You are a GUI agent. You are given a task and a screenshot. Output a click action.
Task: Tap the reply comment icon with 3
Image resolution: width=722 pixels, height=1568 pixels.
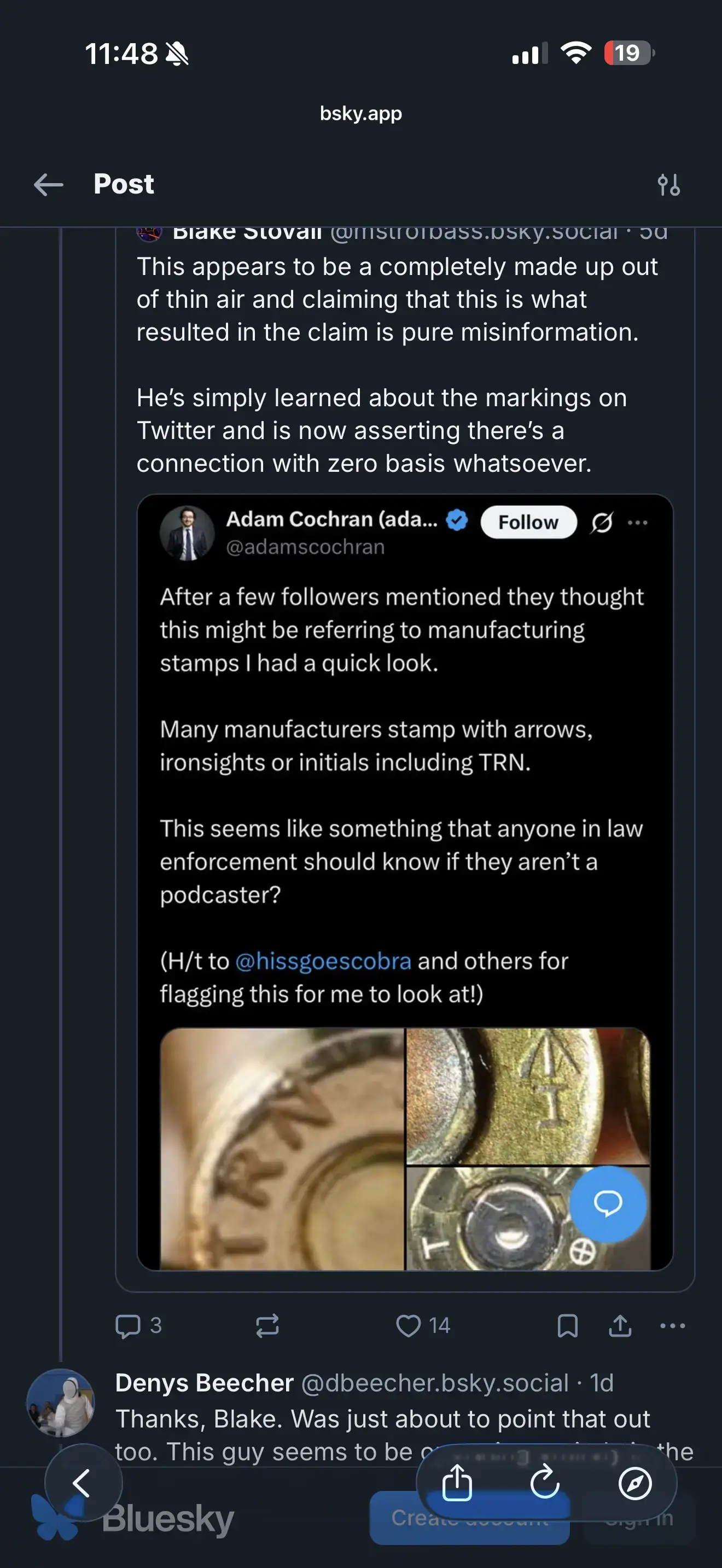129,1326
